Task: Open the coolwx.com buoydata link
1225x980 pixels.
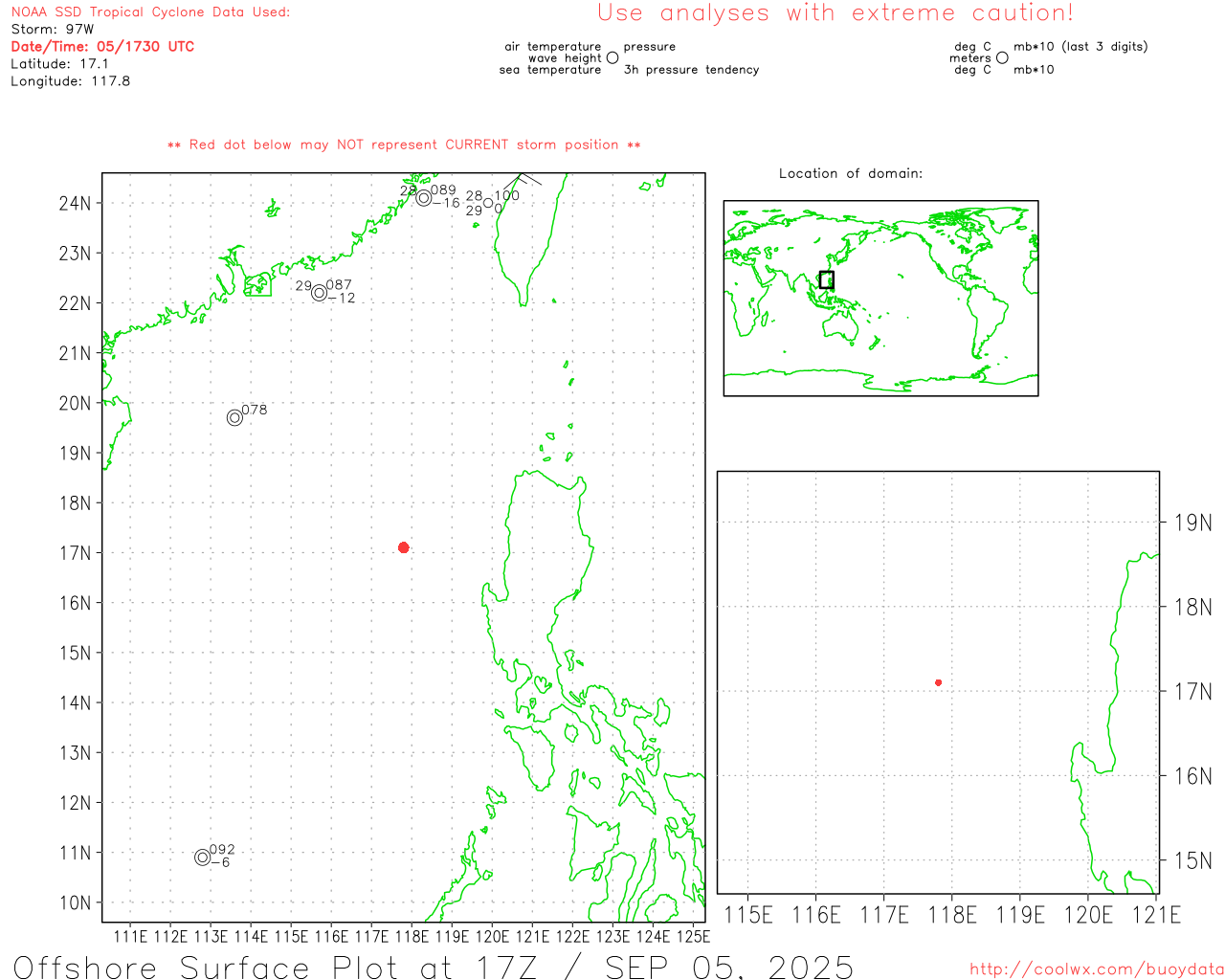Action: tap(1097, 969)
